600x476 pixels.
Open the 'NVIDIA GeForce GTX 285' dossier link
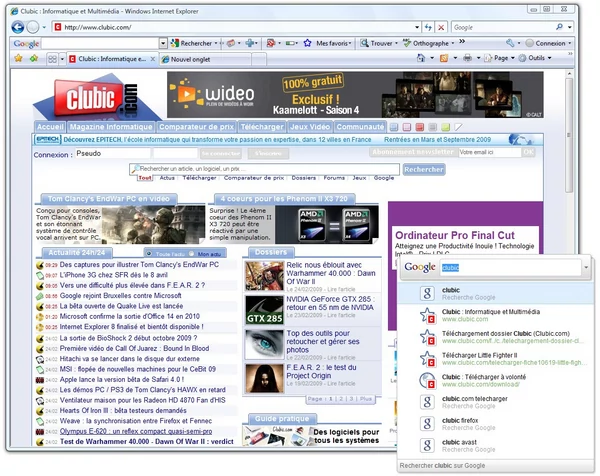pyautogui.click(x=330, y=303)
